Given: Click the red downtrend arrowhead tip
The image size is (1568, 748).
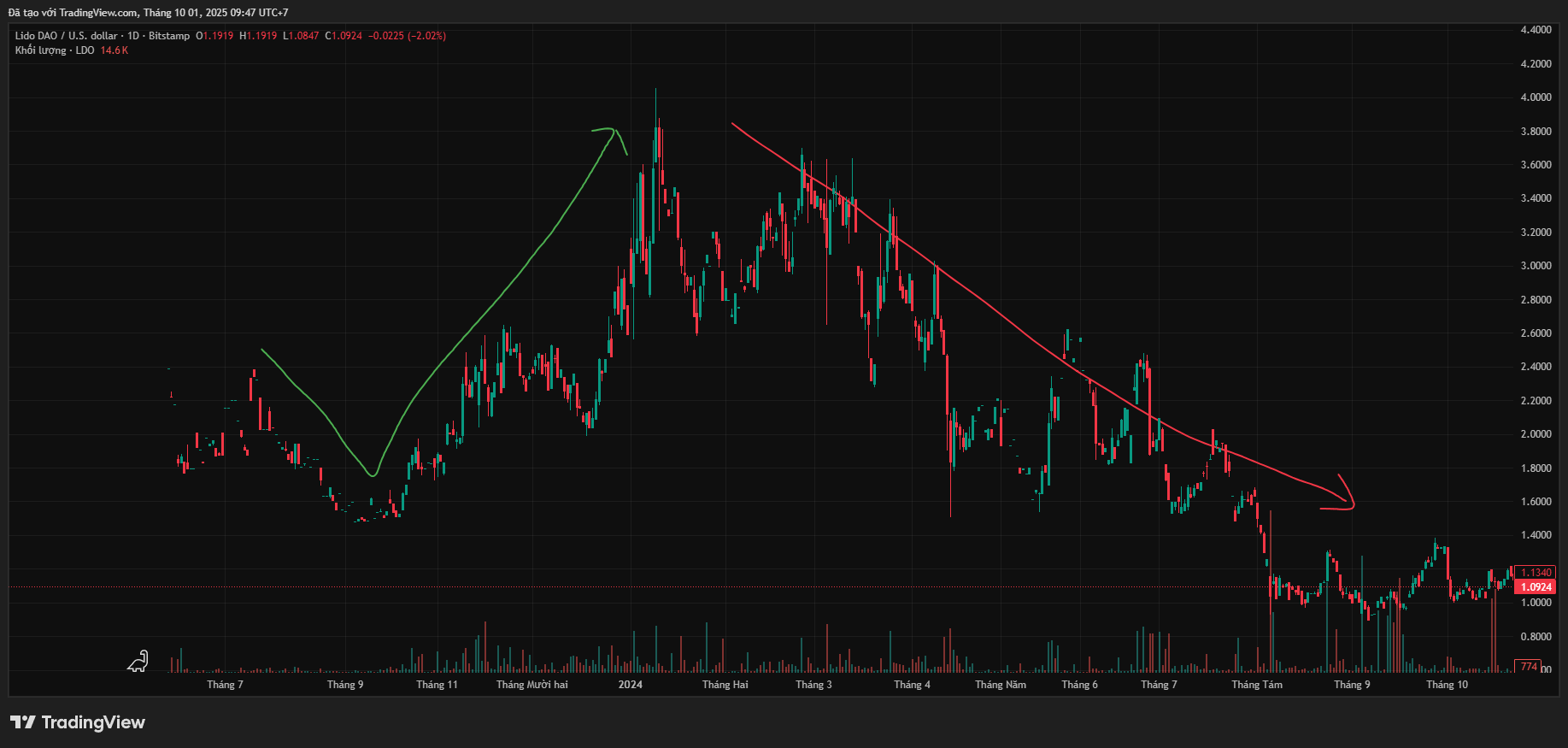Looking at the screenshot, I should [1352, 506].
